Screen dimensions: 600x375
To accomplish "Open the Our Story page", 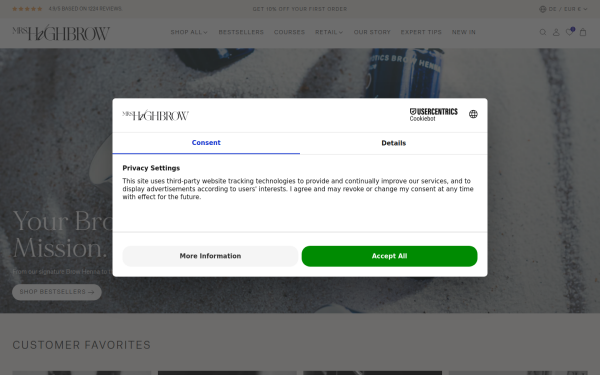I will click(x=372, y=32).
